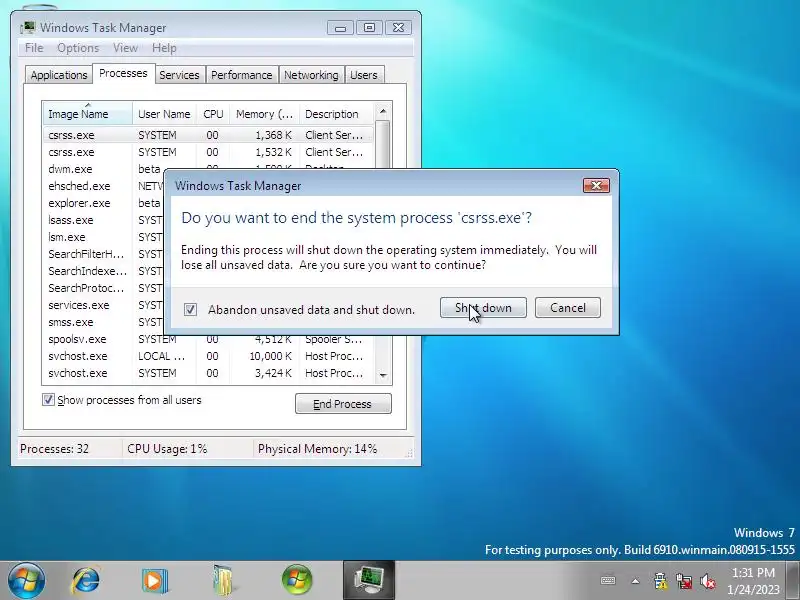Select the SearchProtoc... process
800x600 pixels.
[104, 288]
